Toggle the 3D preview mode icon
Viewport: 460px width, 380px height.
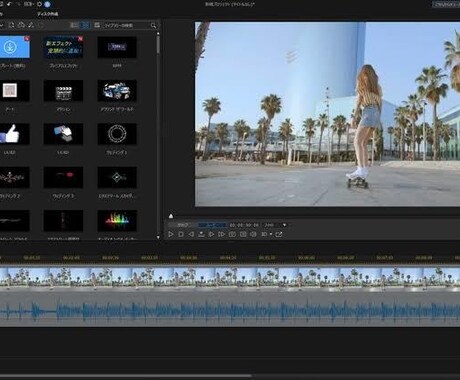click(264, 234)
